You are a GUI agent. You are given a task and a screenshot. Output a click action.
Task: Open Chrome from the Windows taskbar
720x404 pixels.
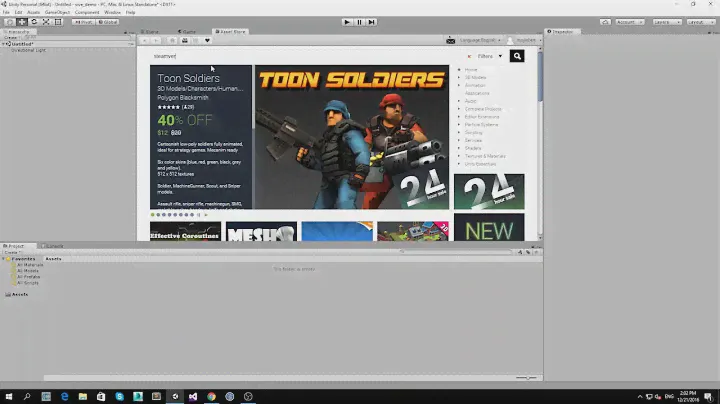pos(211,396)
